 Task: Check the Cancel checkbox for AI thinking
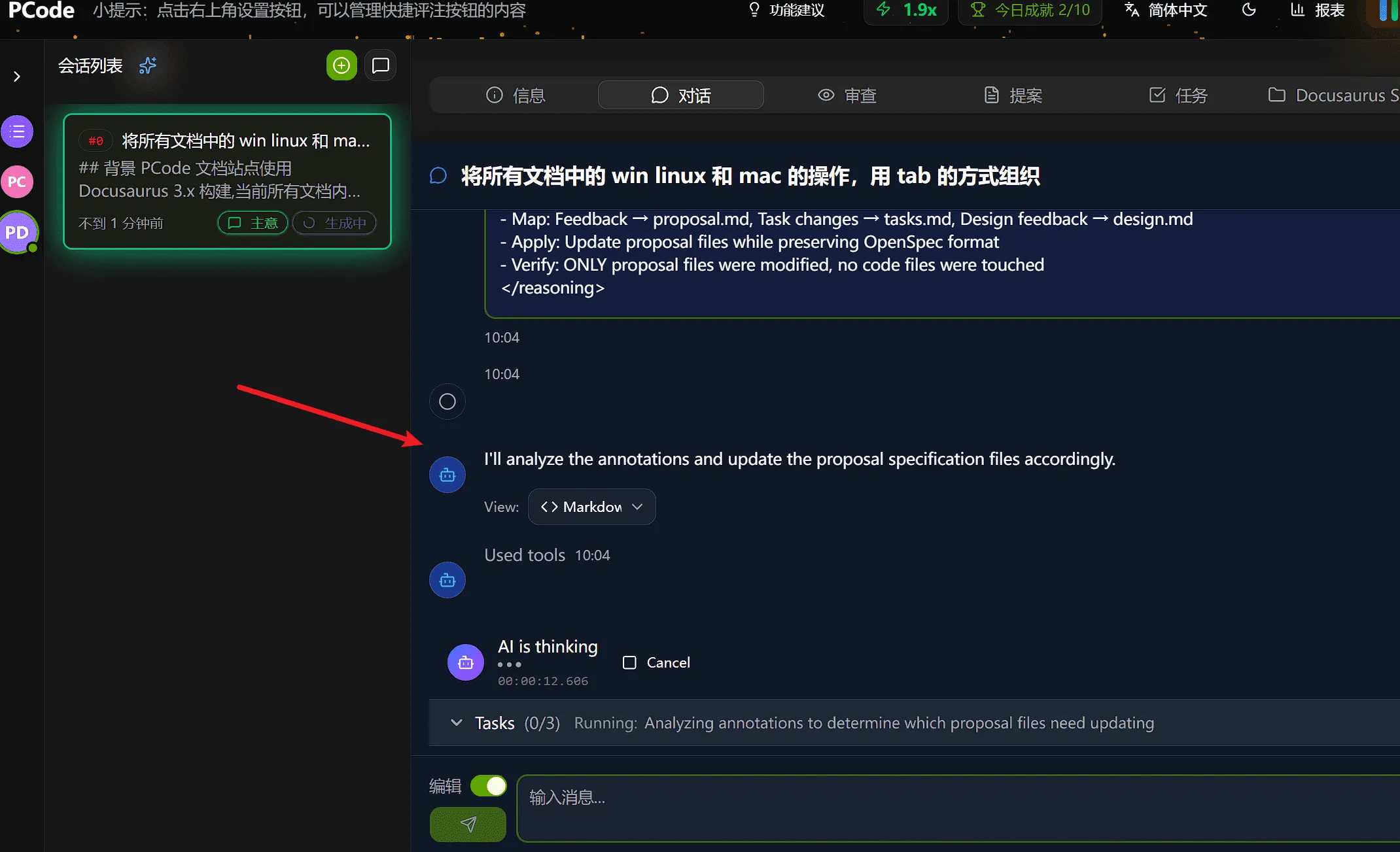(x=629, y=662)
